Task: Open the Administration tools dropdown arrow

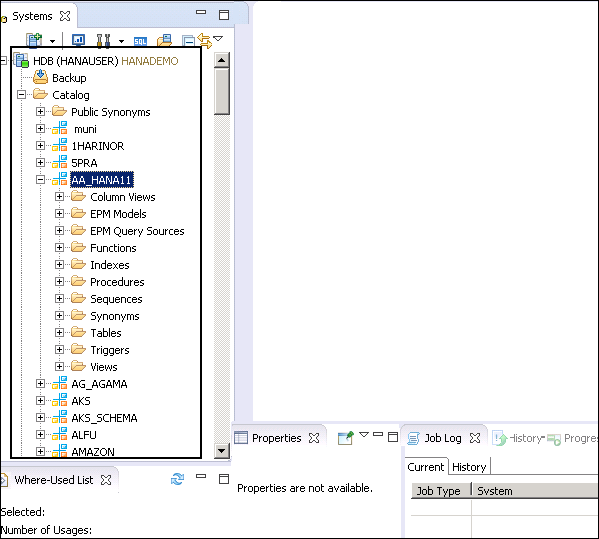Action: (x=121, y=41)
